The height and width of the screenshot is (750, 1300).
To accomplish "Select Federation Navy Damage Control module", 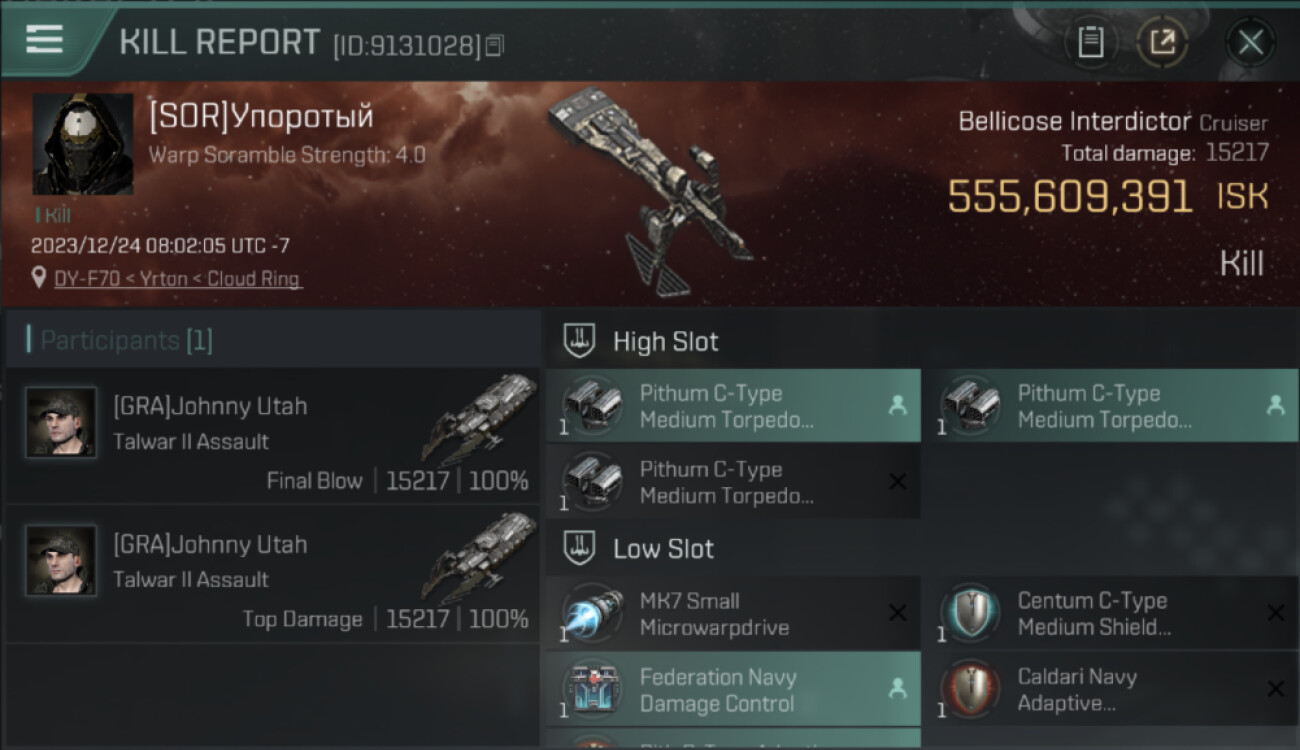I will click(733, 690).
